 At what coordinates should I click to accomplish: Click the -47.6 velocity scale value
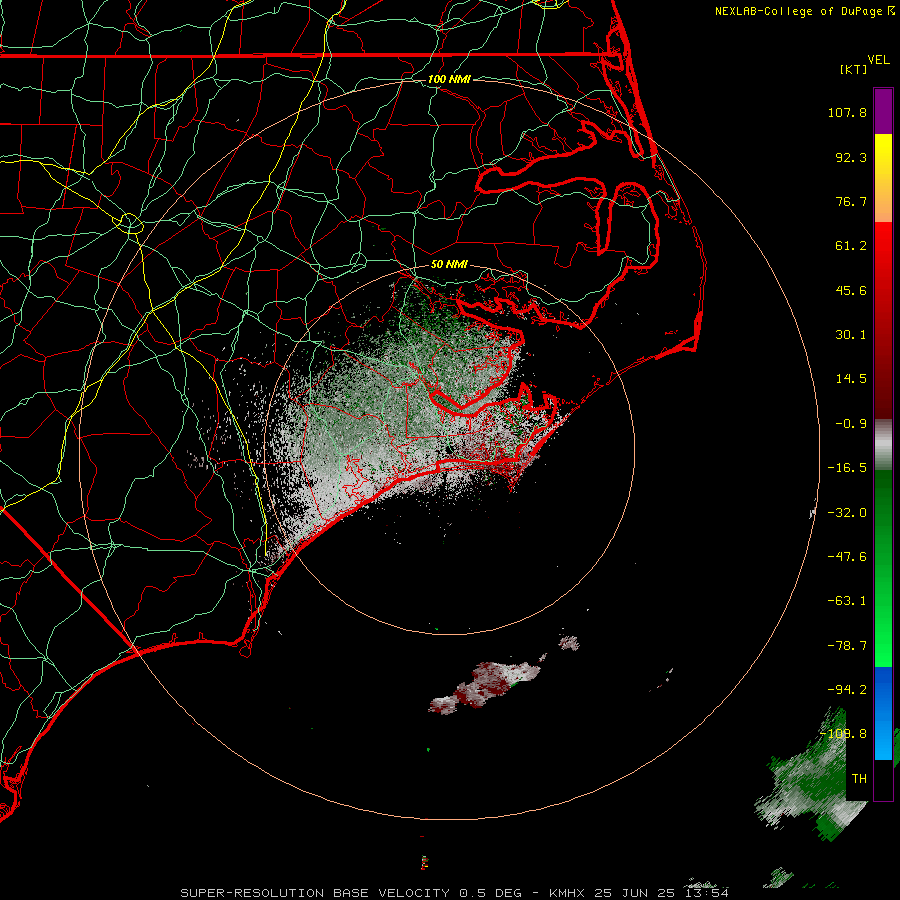point(847,557)
